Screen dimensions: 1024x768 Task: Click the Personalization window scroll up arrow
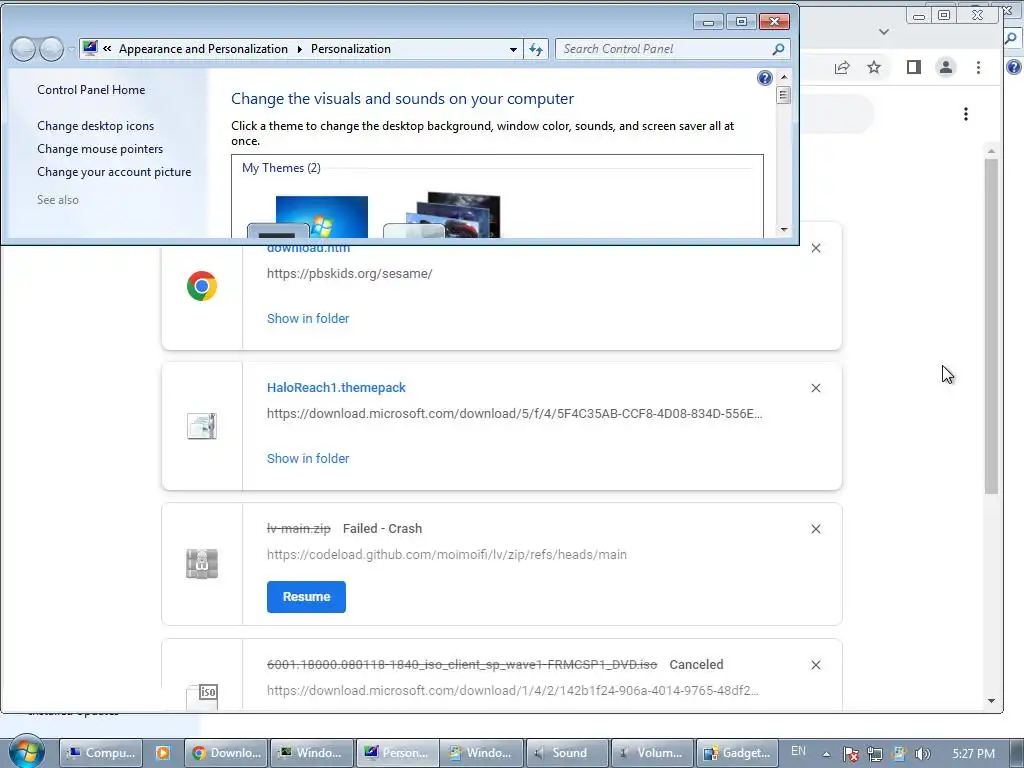click(x=784, y=77)
